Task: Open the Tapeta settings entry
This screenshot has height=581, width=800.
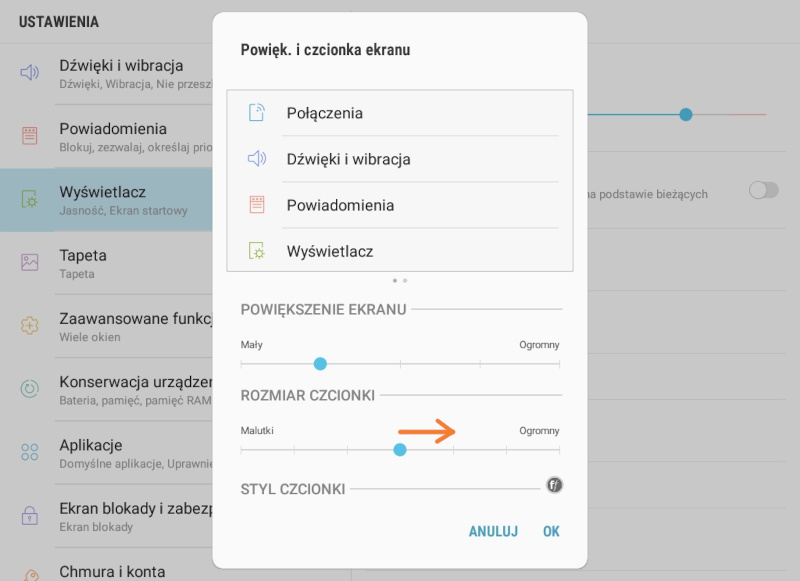Action: pyautogui.click(x=110, y=263)
